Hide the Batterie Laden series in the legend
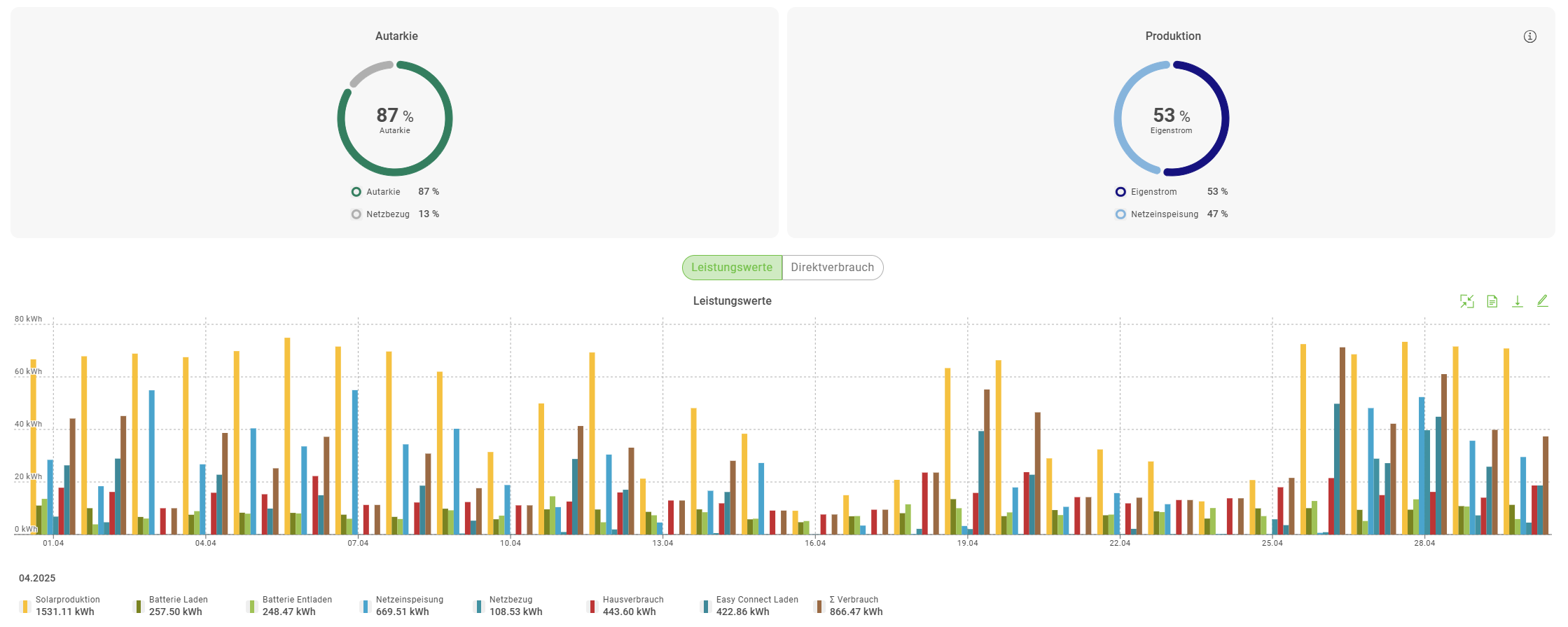The height and width of the screenshot is (627, 1568). (178, 600)
